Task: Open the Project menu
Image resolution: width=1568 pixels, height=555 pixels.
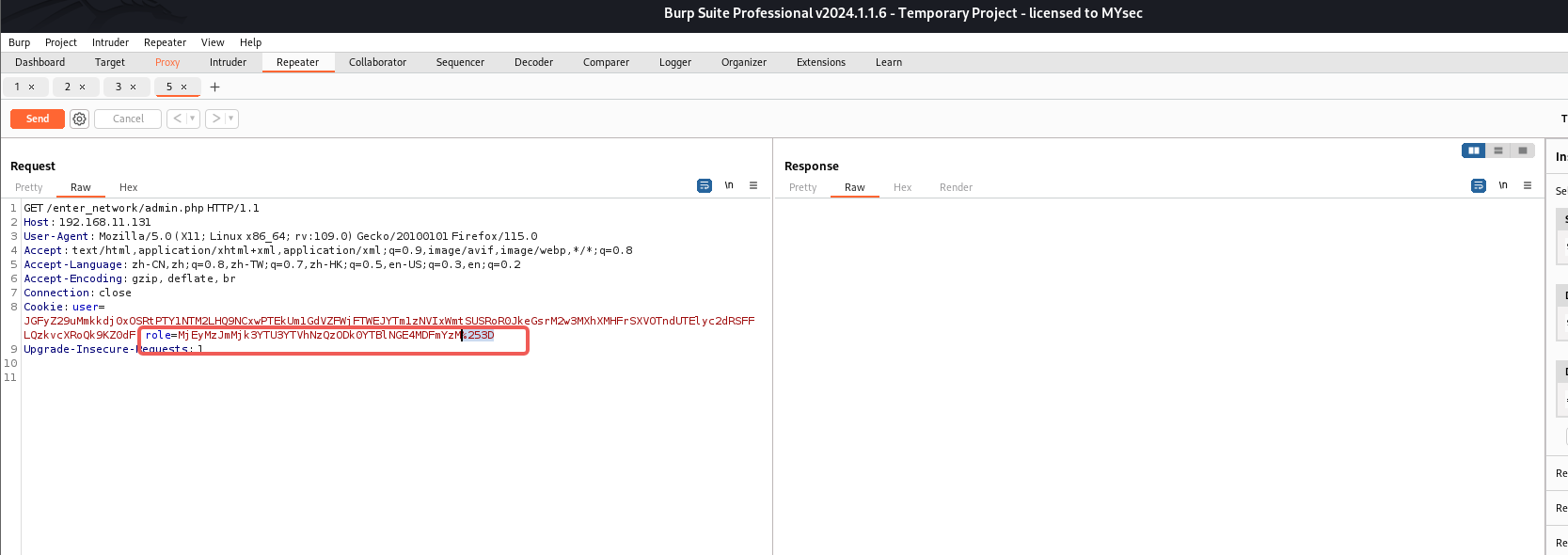Action: pyautogui.click(x=61, y=42)
